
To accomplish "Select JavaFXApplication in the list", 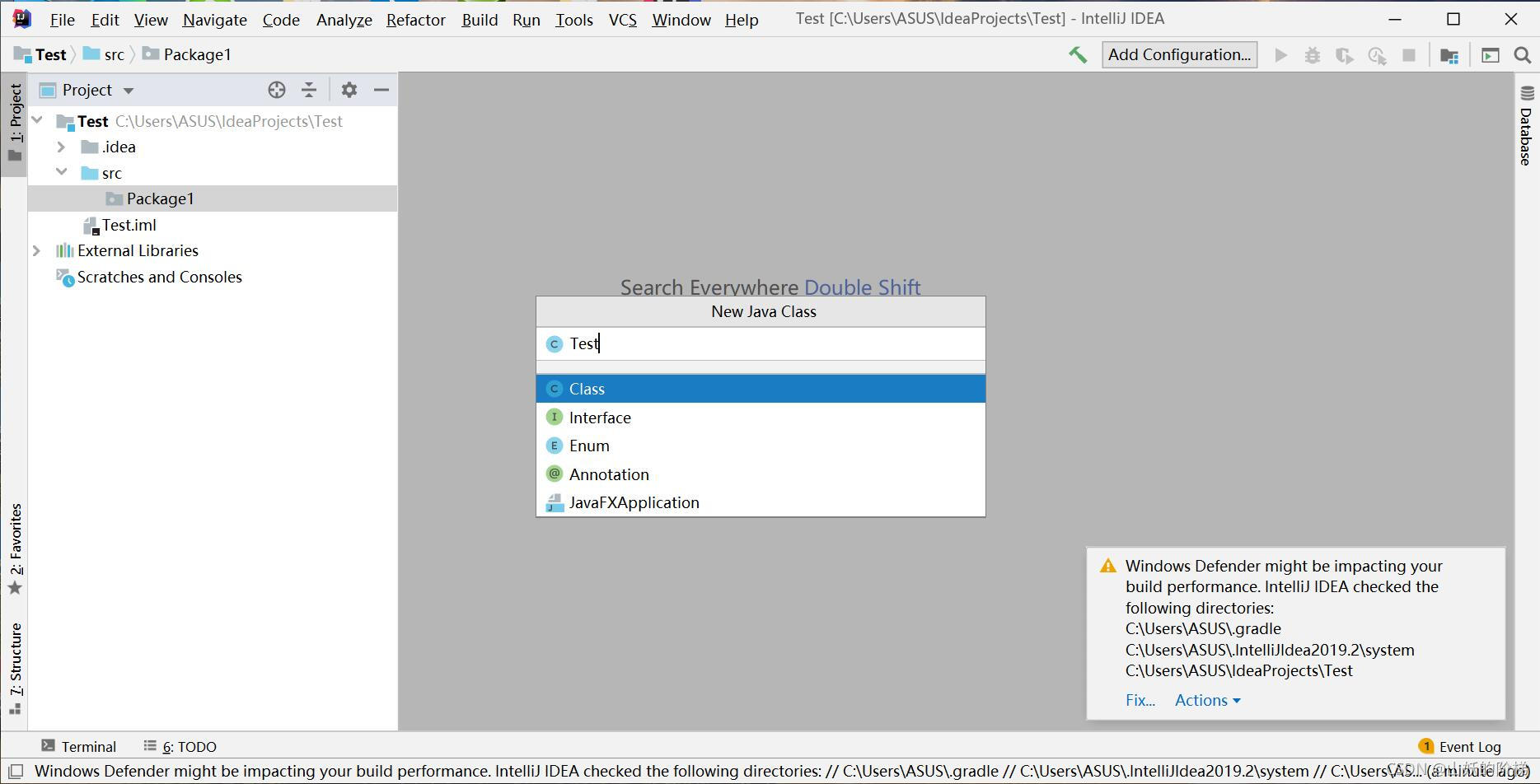I will pos(761,502).
